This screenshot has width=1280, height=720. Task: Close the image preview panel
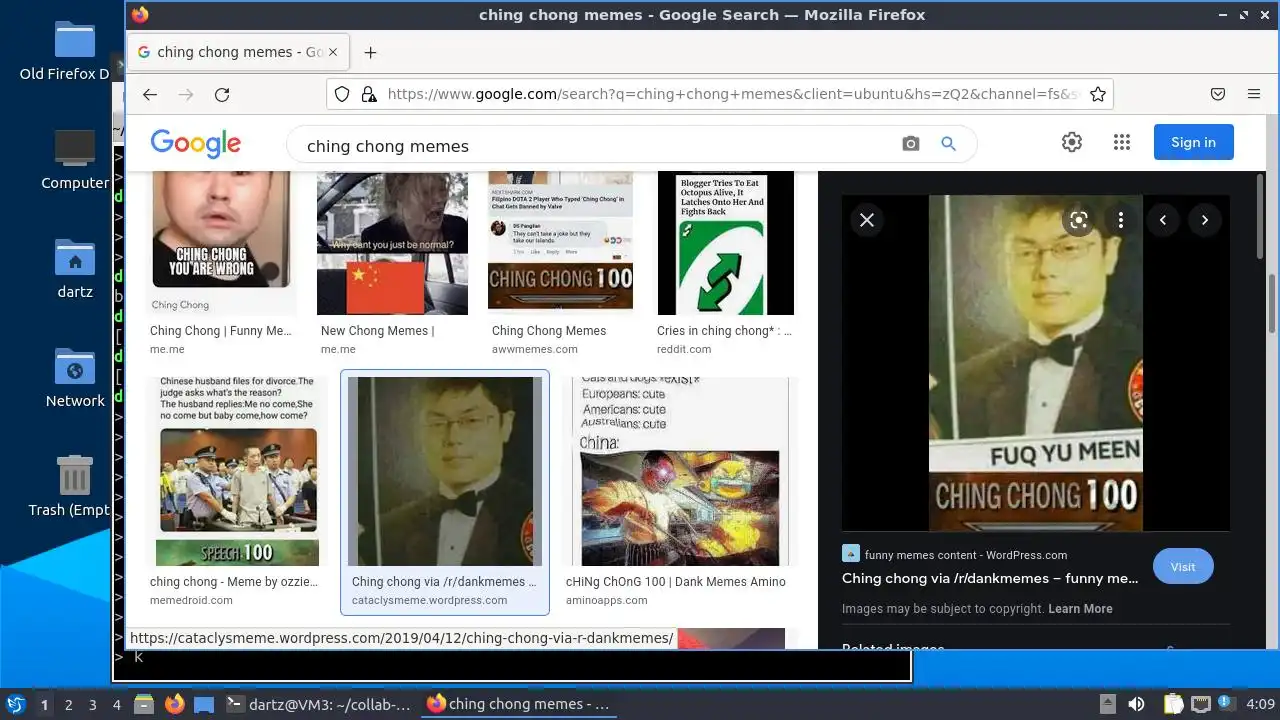867,220
